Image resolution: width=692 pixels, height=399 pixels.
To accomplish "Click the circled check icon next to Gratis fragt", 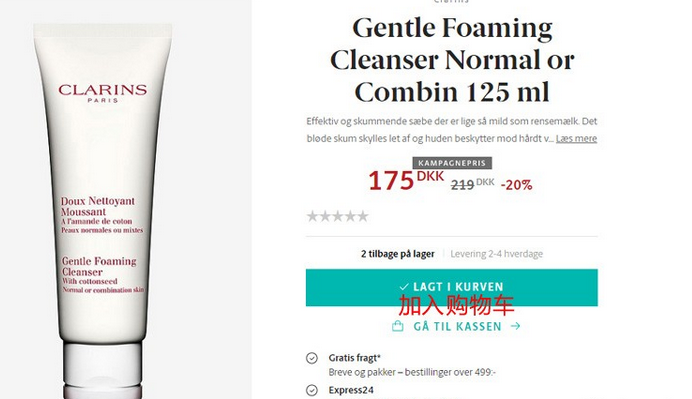I will pos(312,358).
